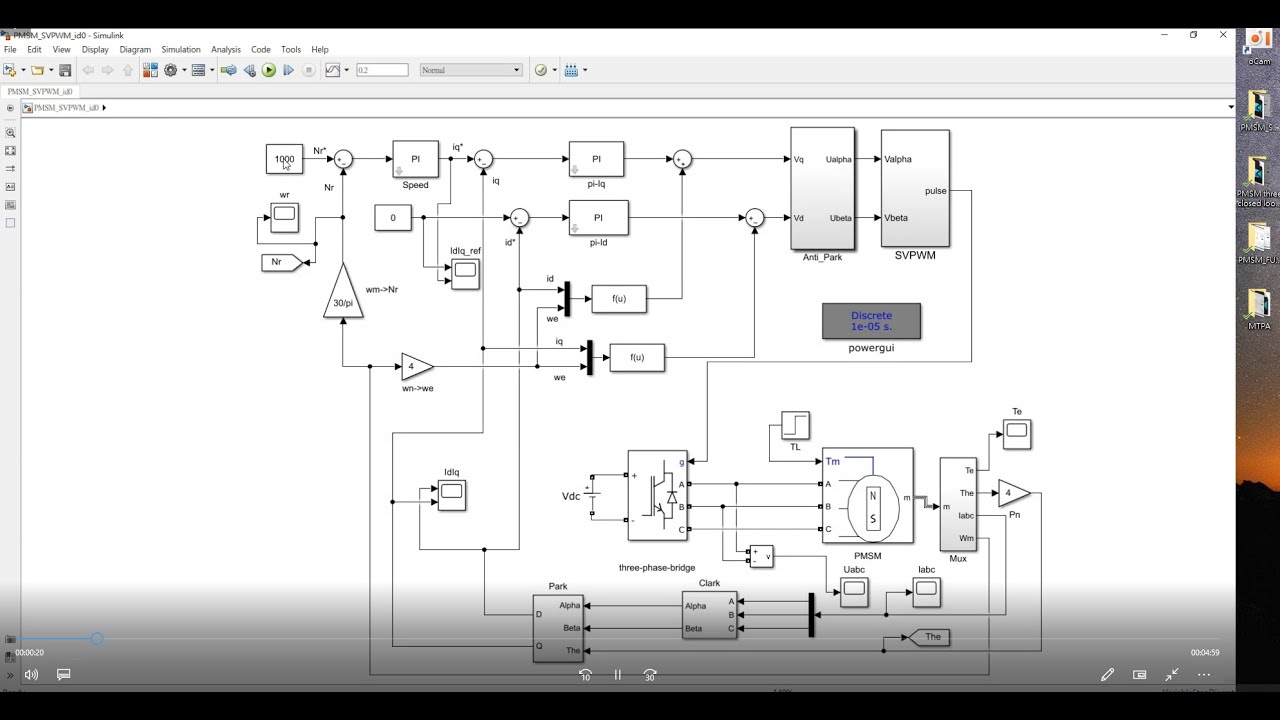Click the Step Back icon

click(x=249, y=70)
